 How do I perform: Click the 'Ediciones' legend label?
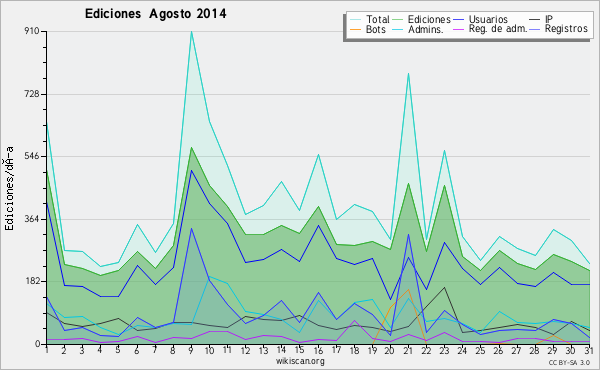coord(429,19)
